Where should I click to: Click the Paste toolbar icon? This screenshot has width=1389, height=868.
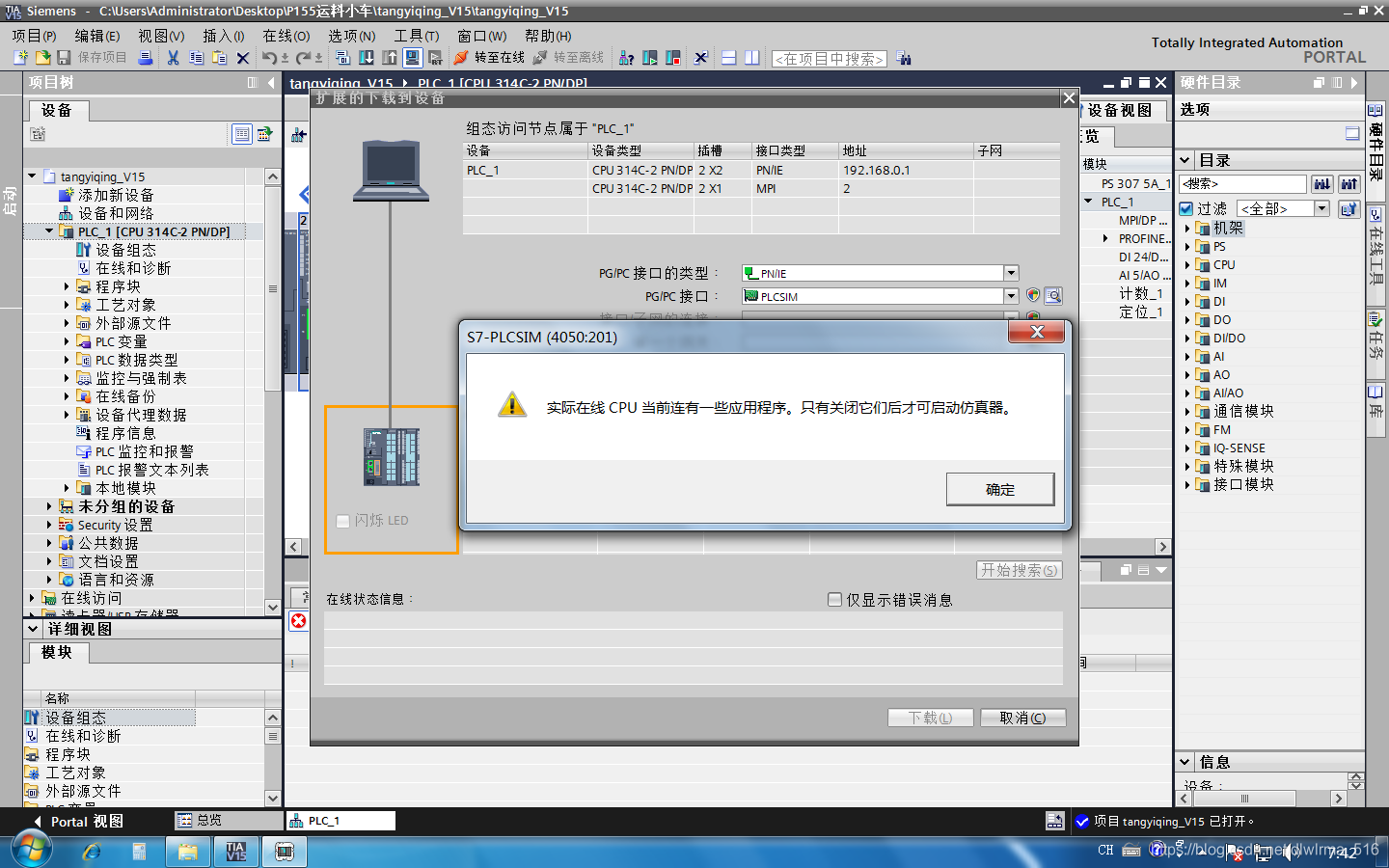219,58
